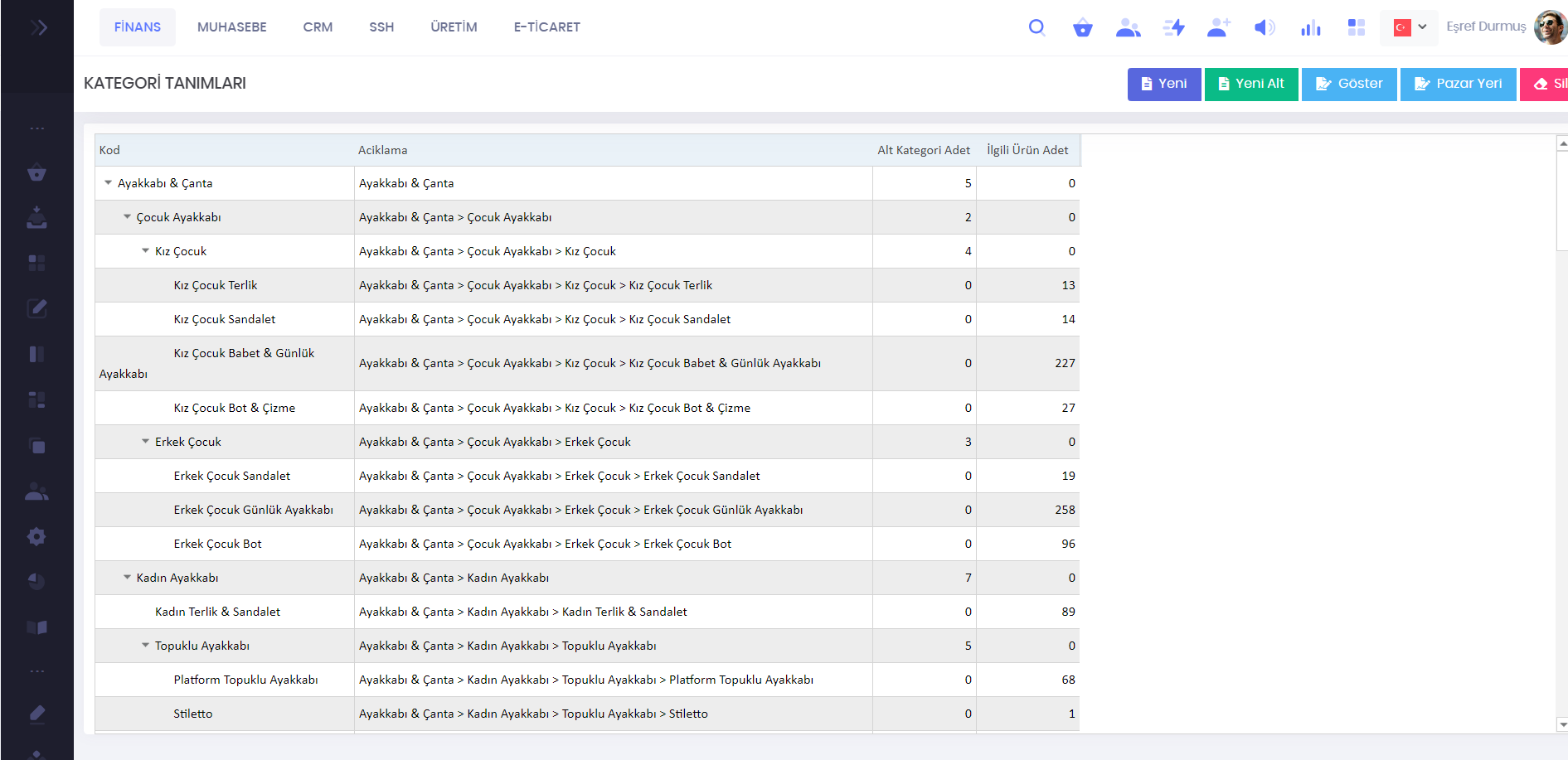Collapse the Kız Çocuk category node
The width and height of the screenshot is (1568, 760).
pyautogui.click(x=145, y=251)
